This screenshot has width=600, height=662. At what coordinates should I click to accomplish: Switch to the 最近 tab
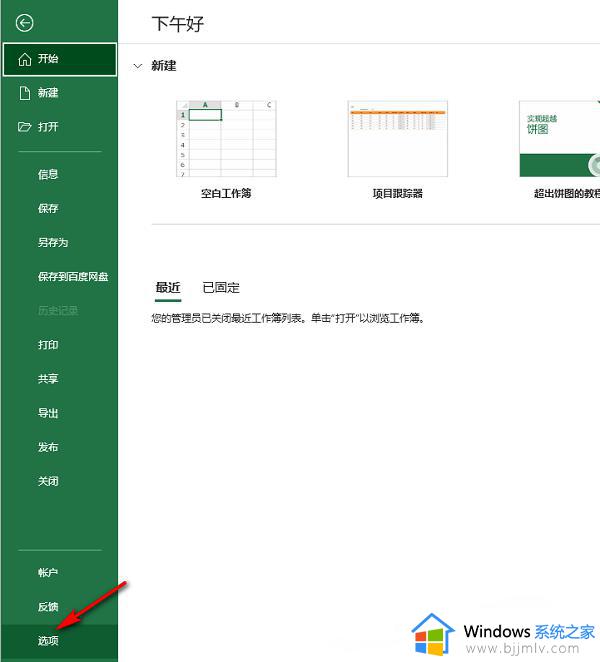pos(168,288)
